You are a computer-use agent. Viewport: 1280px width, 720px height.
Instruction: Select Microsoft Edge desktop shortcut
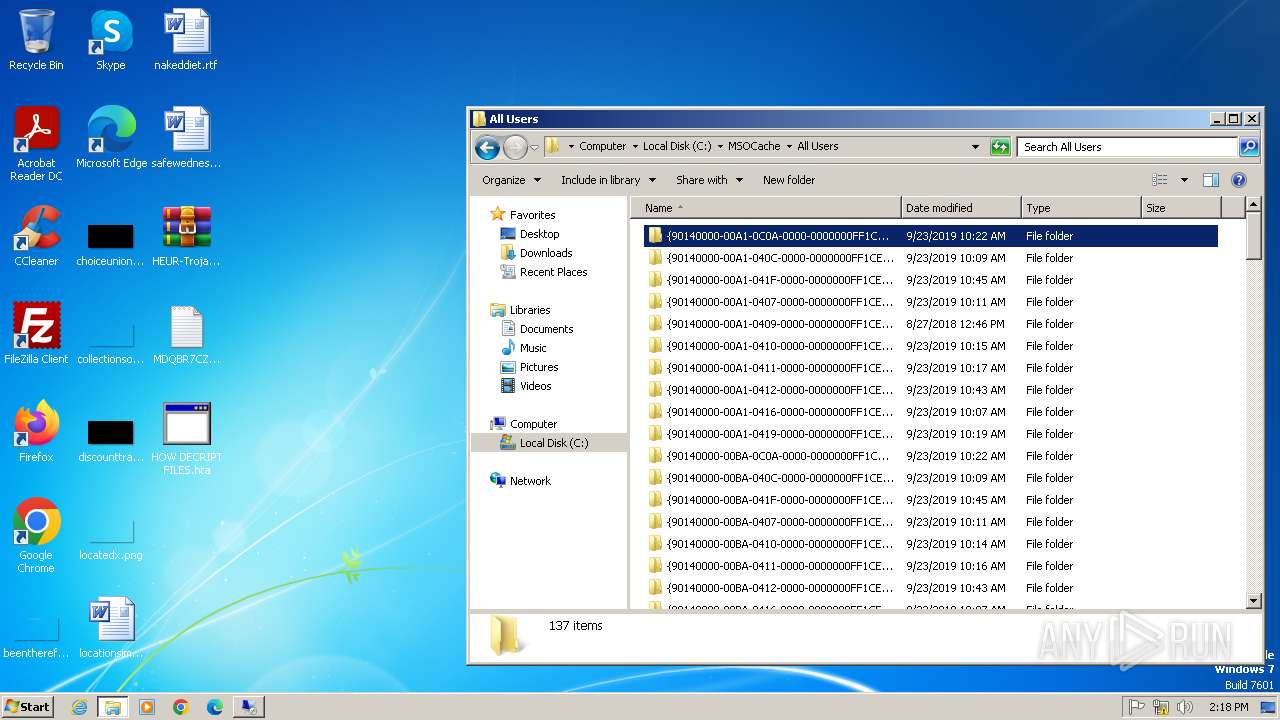point(111,138)
